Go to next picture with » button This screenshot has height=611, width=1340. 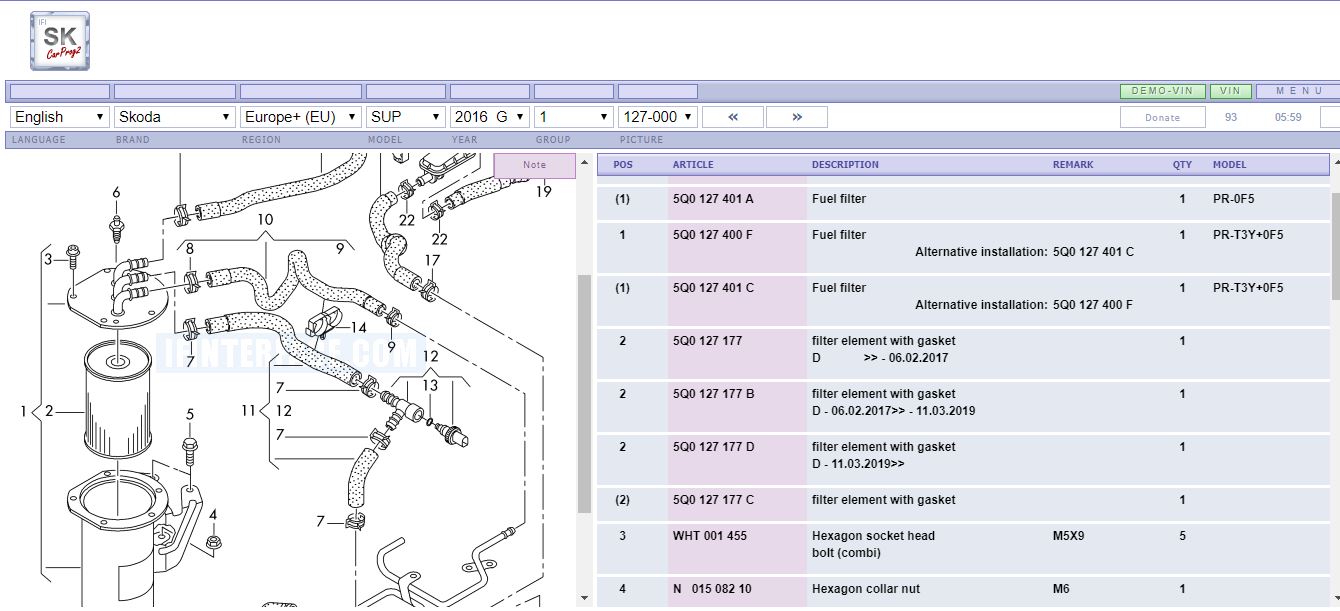[x=797, y=117]
